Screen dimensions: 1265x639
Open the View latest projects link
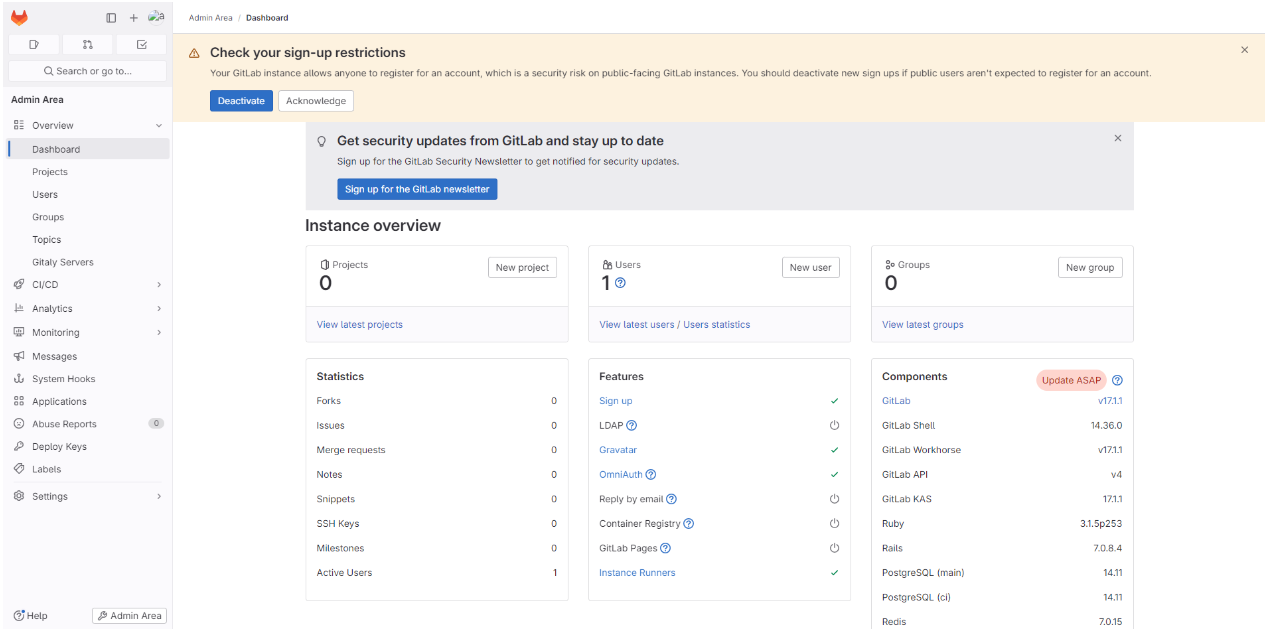360,324
